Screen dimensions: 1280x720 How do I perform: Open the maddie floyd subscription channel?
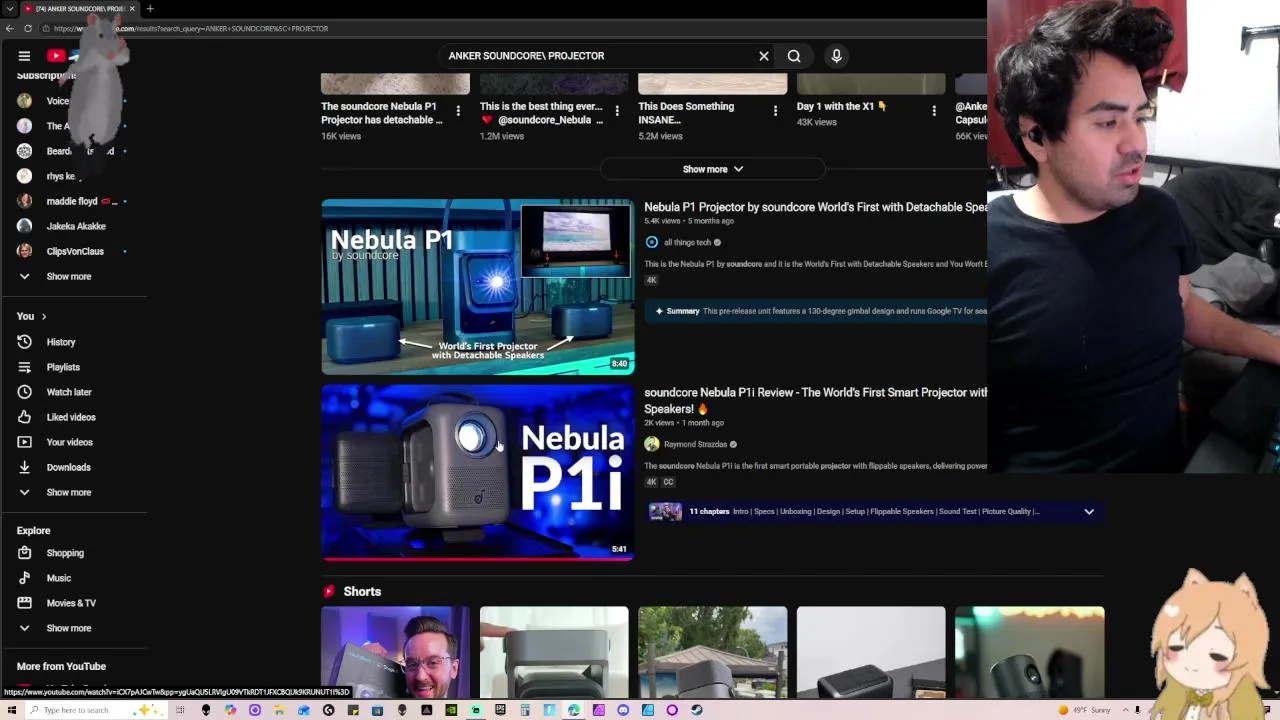click(x=74, y=201)
